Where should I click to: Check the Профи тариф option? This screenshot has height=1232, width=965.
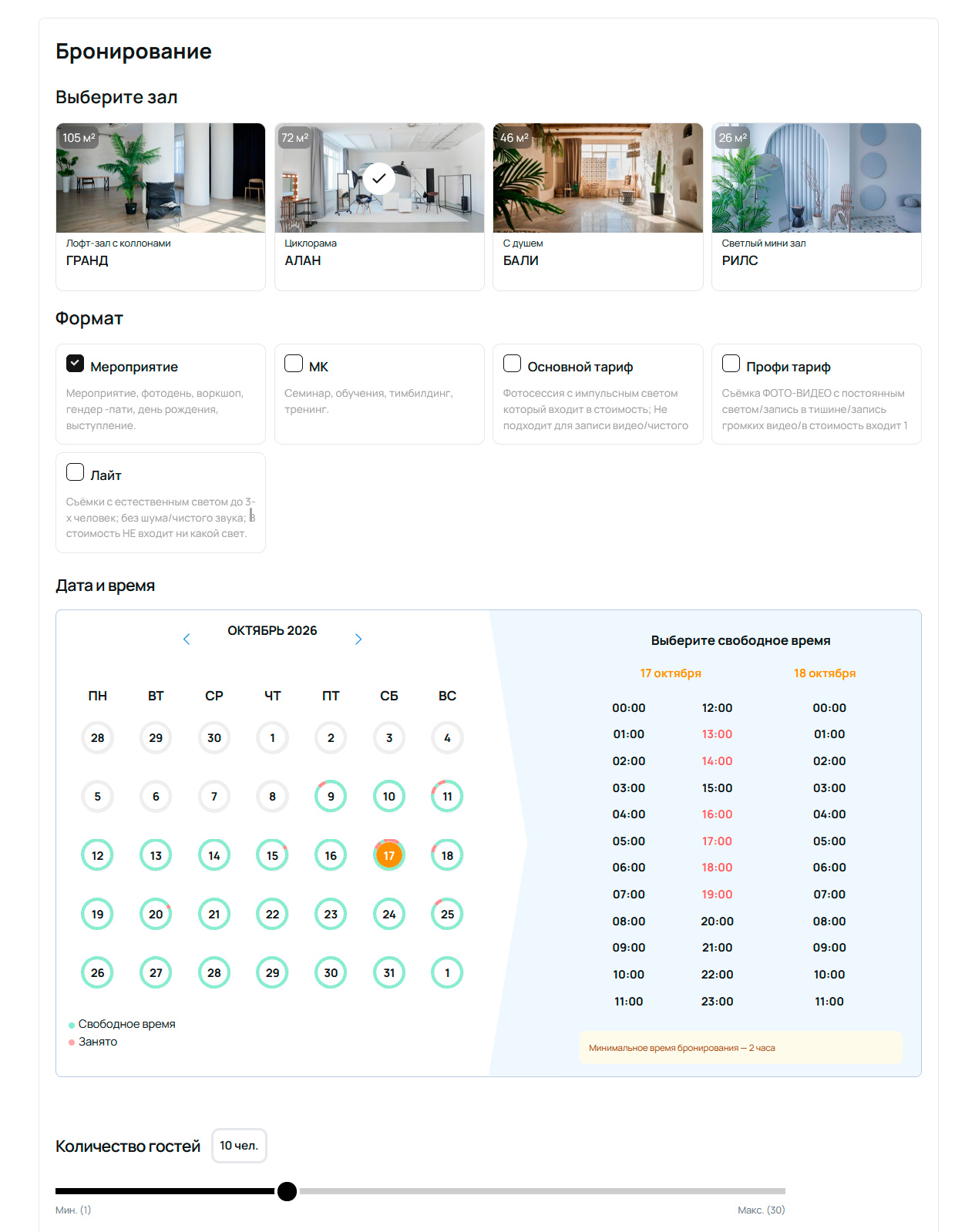pyautogui.click(x=731, y=363)
